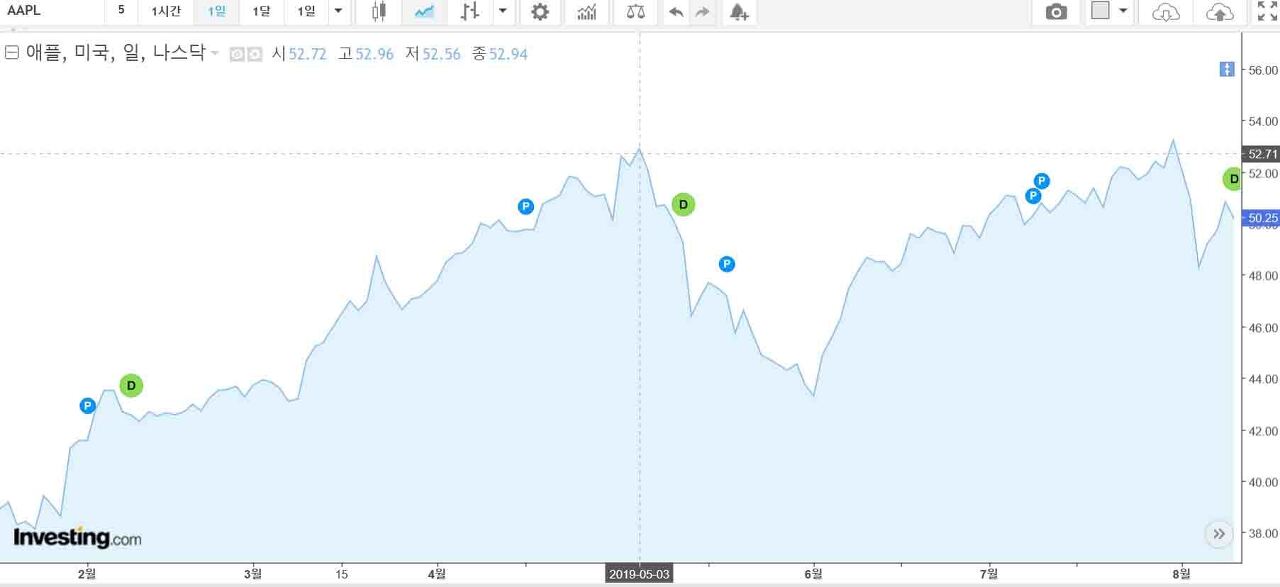This screenshot has height=587, width=1280.
Task: Open the compare symbols scales icon
Action: (x=635, y=12)
